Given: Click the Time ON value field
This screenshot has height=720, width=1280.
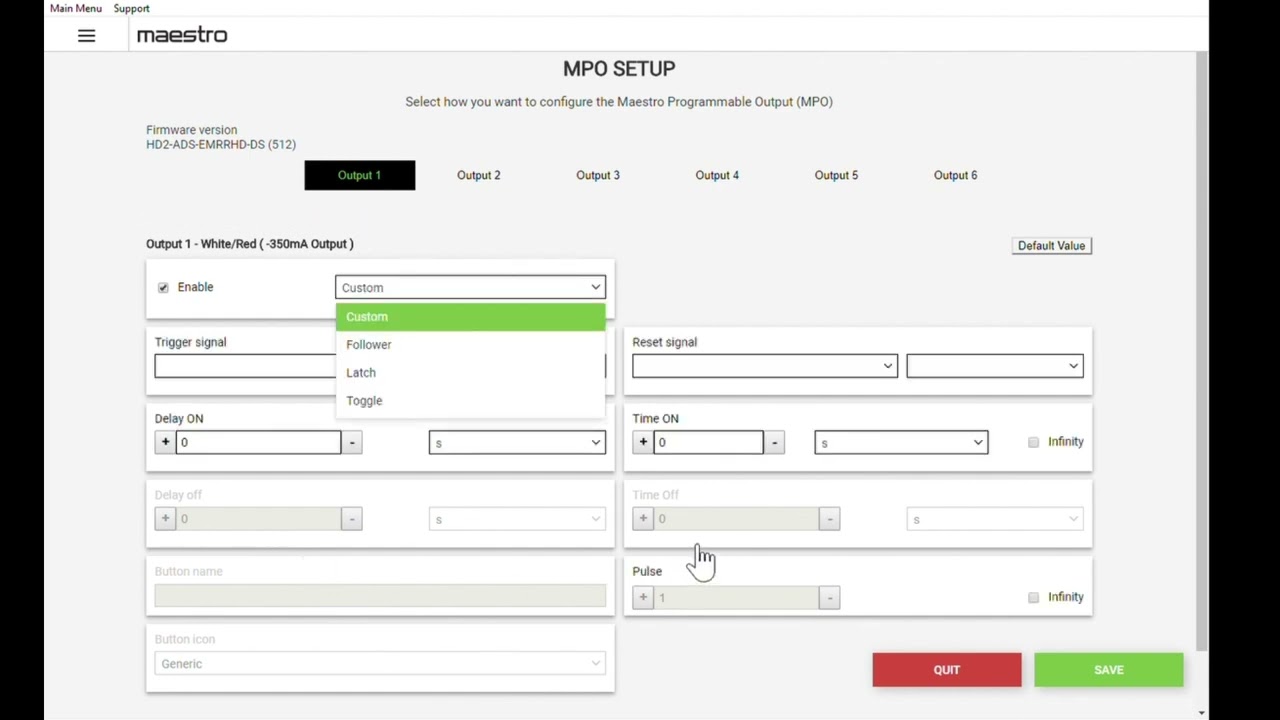Looking at the screenshot, I should [708, 442].
